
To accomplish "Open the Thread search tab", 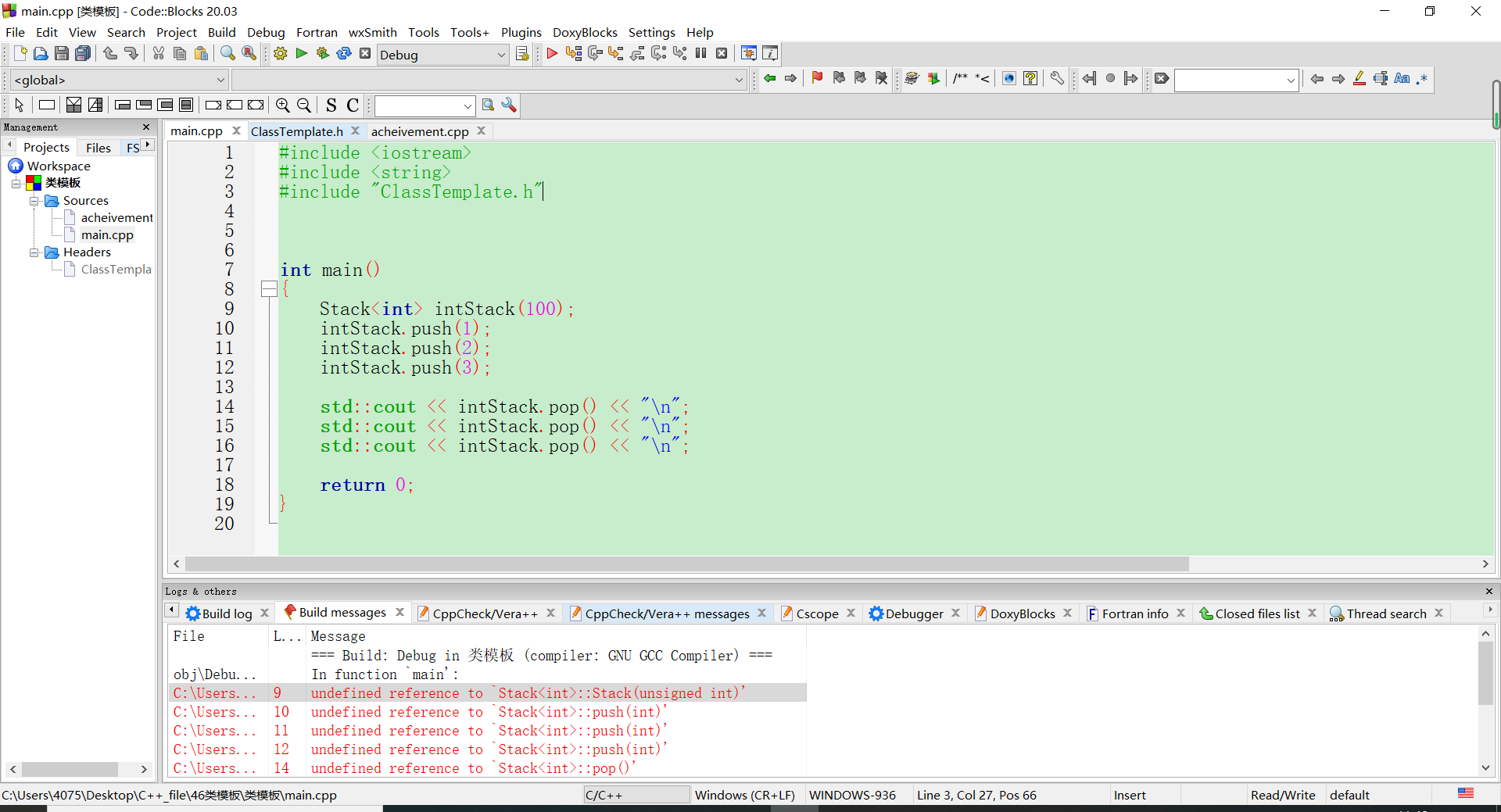I will click(x=1386, y=613).
